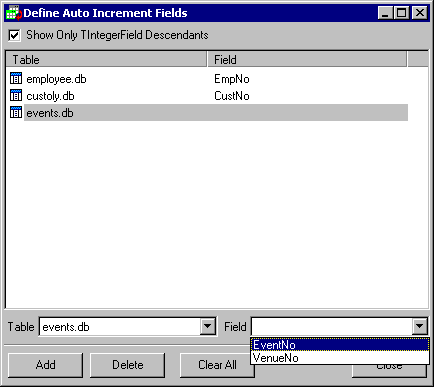
Task: Click the employee.db table icon
Action: coord(16,79)
